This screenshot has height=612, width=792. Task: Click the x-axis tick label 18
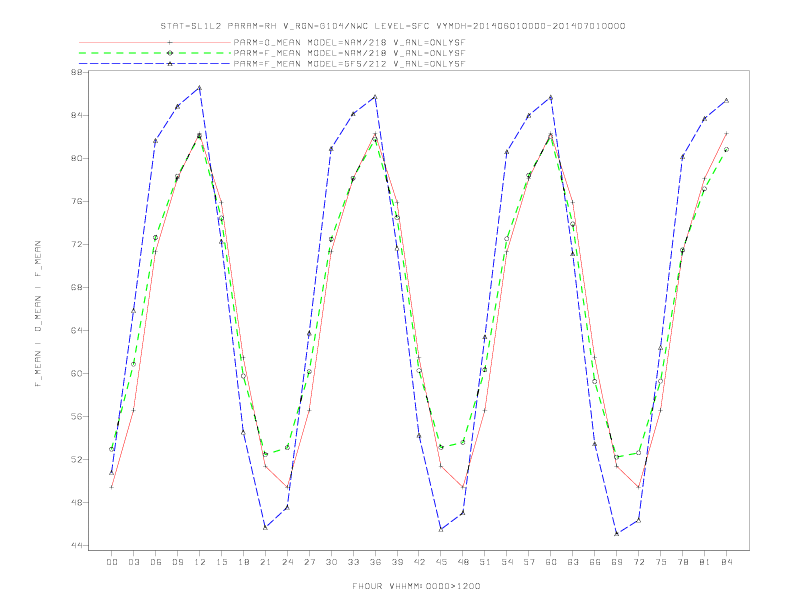click(243, 562)
